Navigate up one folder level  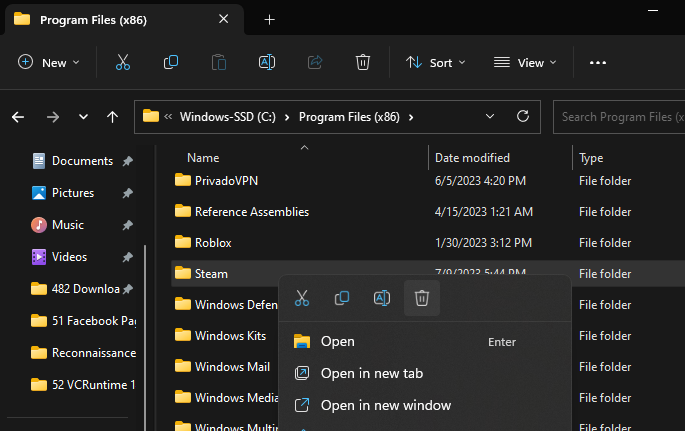click(113, 117)
